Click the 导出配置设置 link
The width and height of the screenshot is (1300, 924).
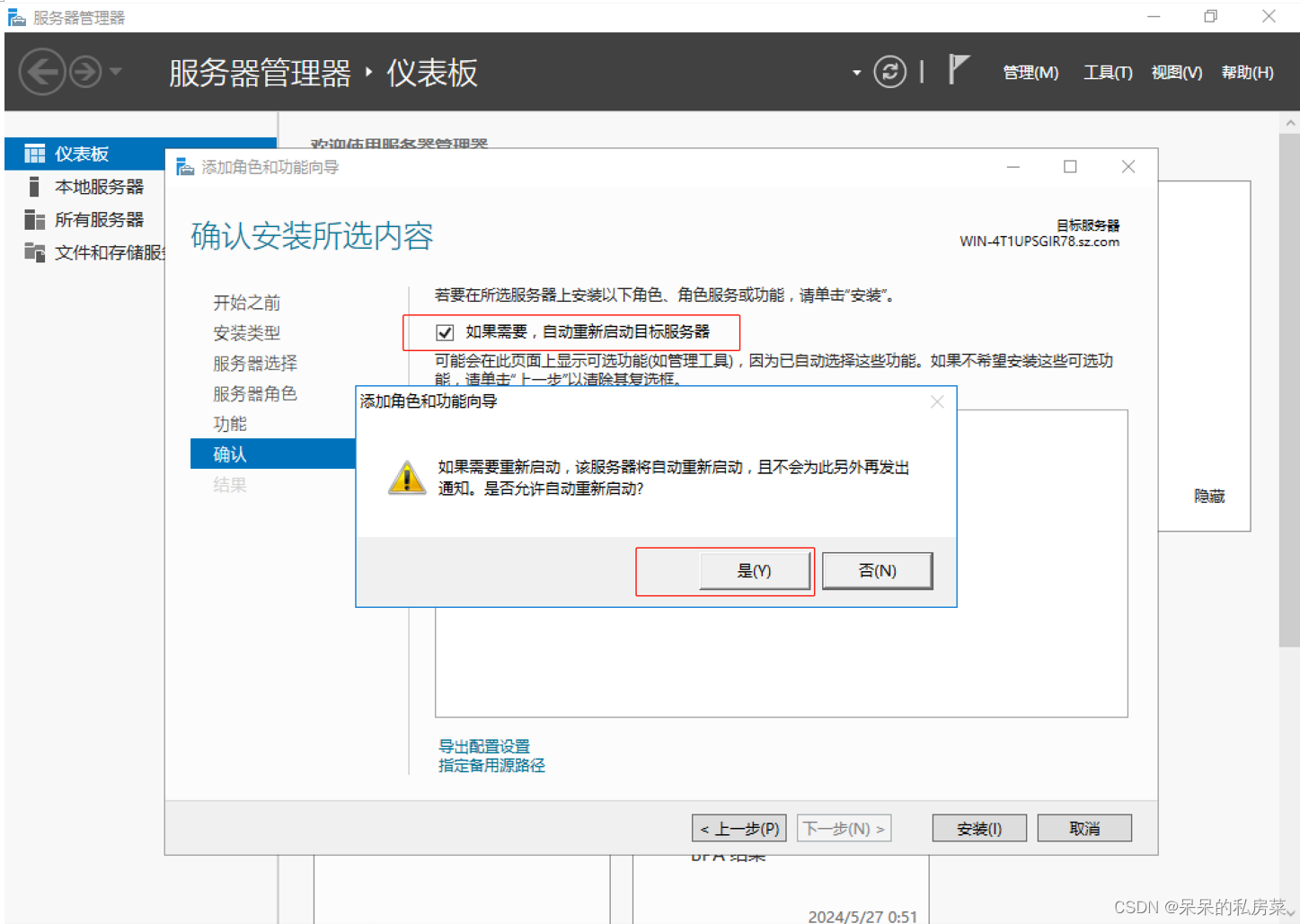tap(483, 746)
